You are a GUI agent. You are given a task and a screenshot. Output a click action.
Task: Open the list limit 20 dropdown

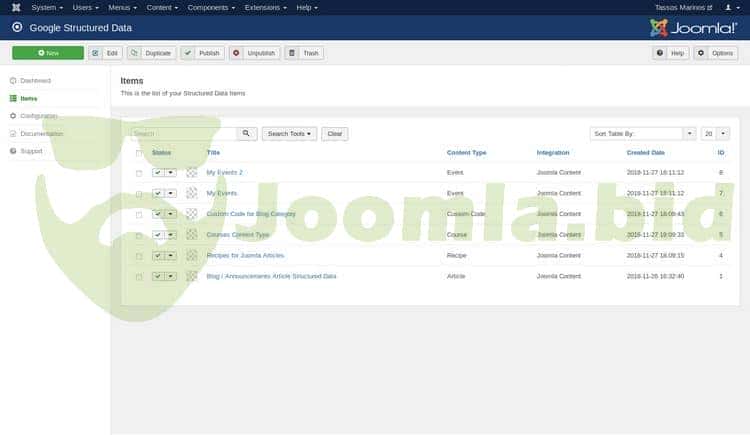click(715, 134)
